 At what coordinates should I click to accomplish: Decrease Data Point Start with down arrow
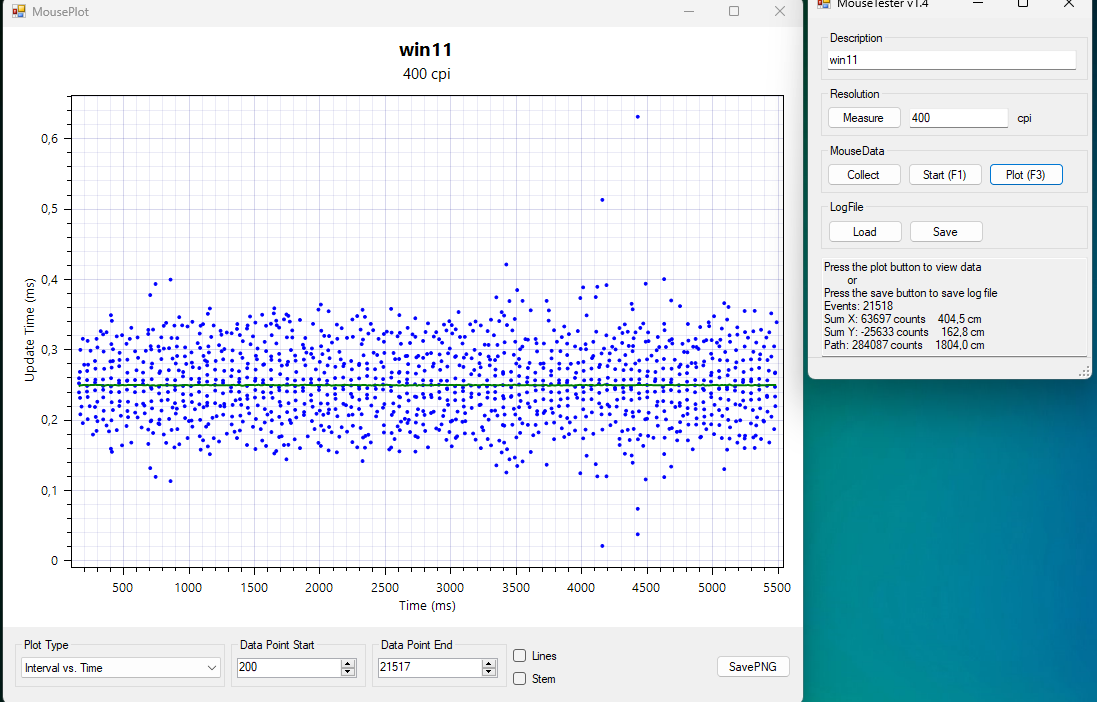348,672
